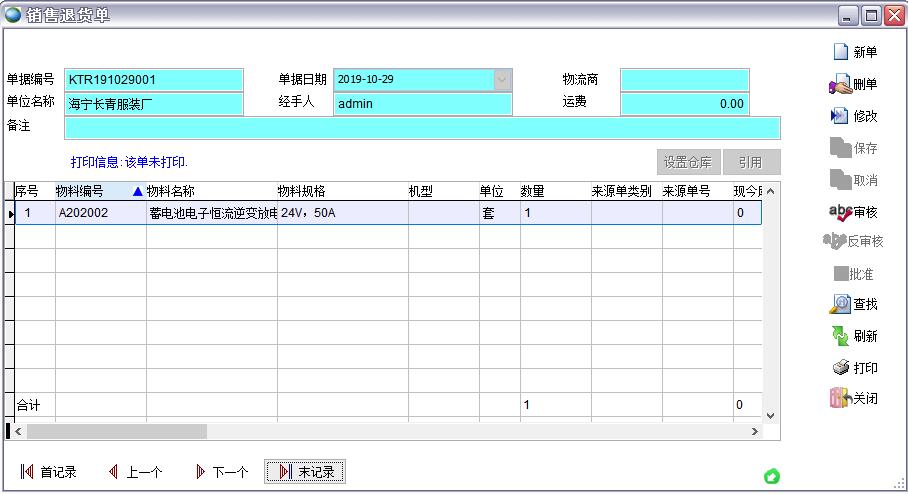Go to 首记录 (first record)

[x=48, y=472]
